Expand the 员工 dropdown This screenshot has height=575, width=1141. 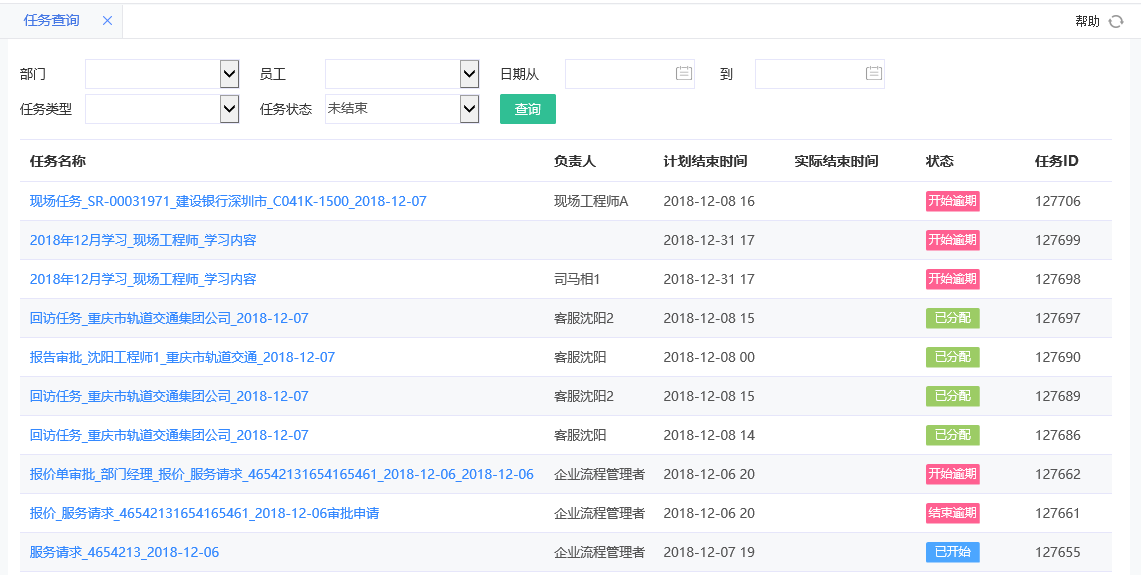click(469, 73)
